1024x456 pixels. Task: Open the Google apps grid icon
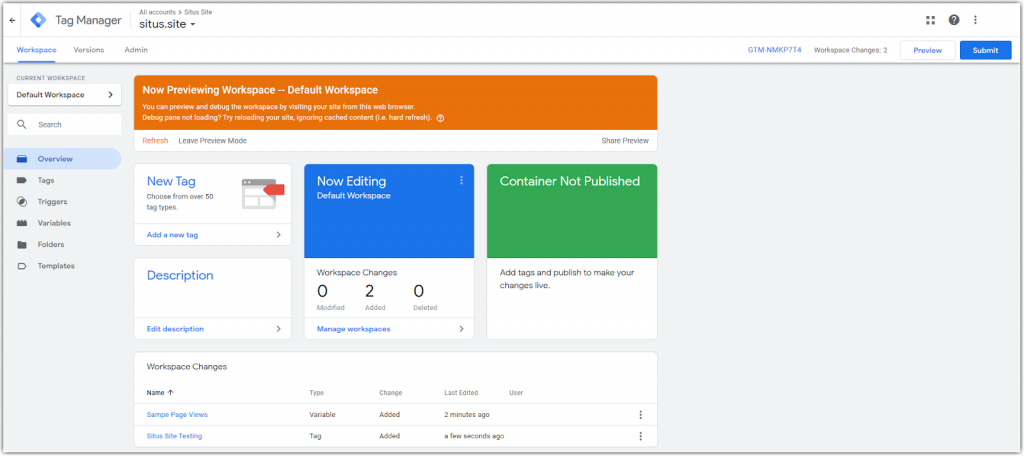pos(931,20)
